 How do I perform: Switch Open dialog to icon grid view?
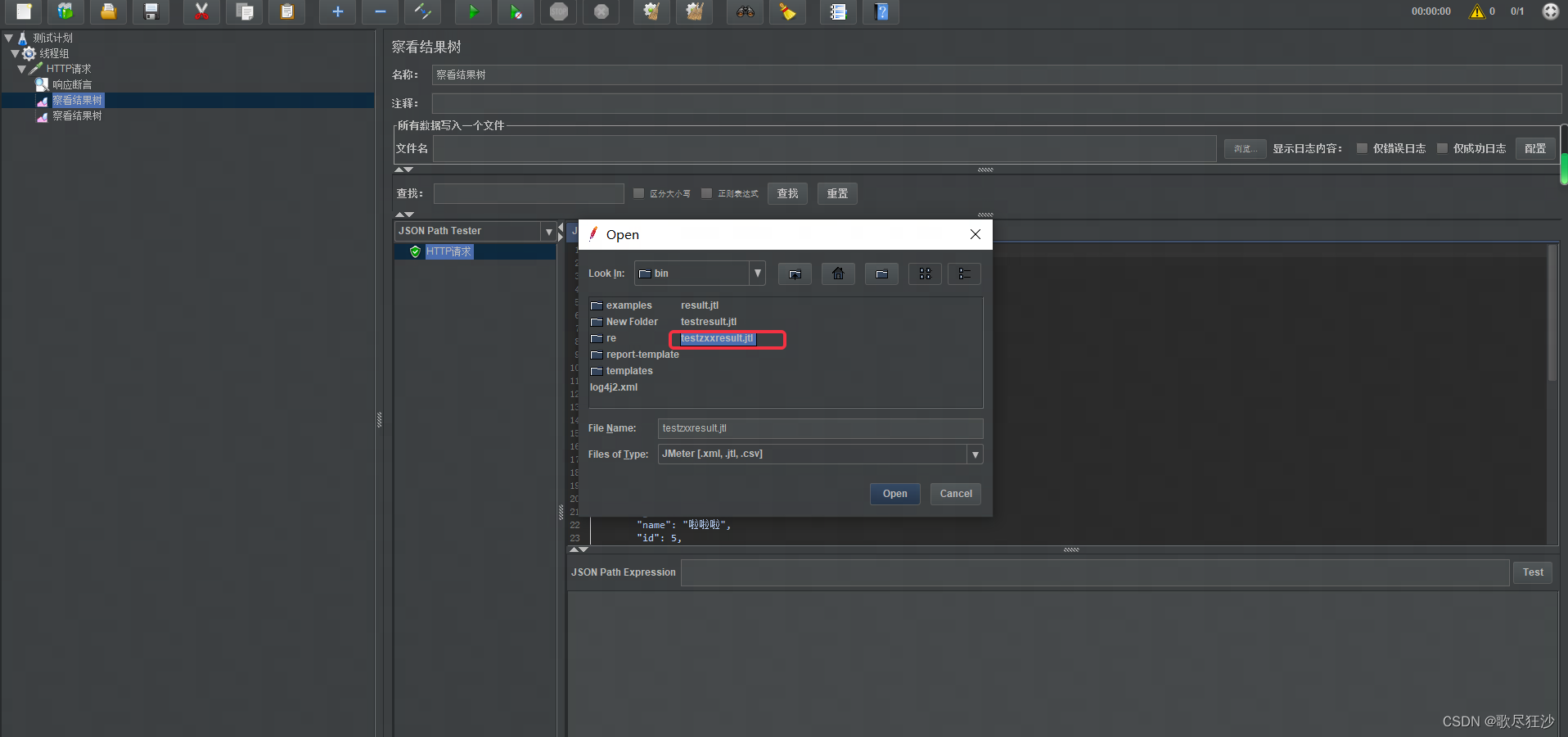coord(925,274)
